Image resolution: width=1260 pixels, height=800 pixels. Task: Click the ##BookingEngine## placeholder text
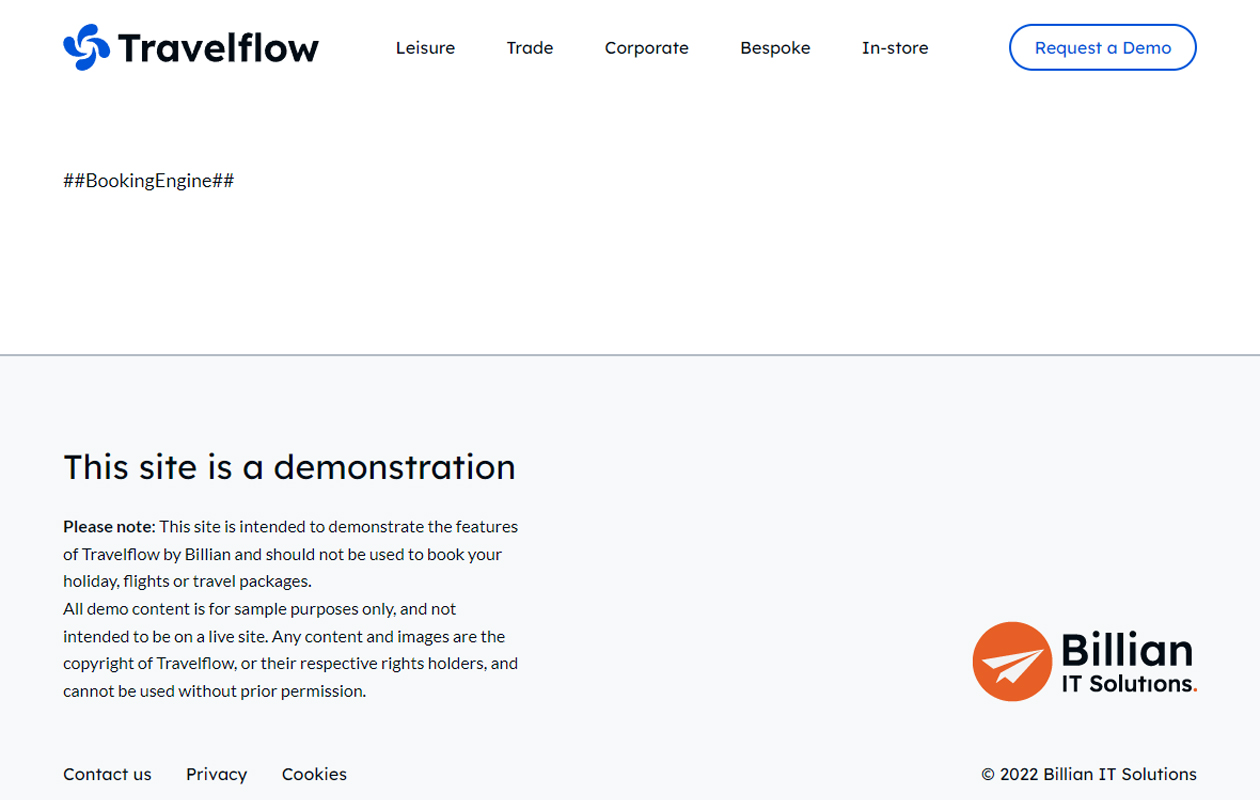(x=149, y=180)
